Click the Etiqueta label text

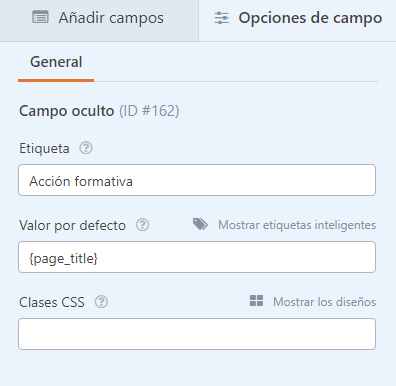44,149
